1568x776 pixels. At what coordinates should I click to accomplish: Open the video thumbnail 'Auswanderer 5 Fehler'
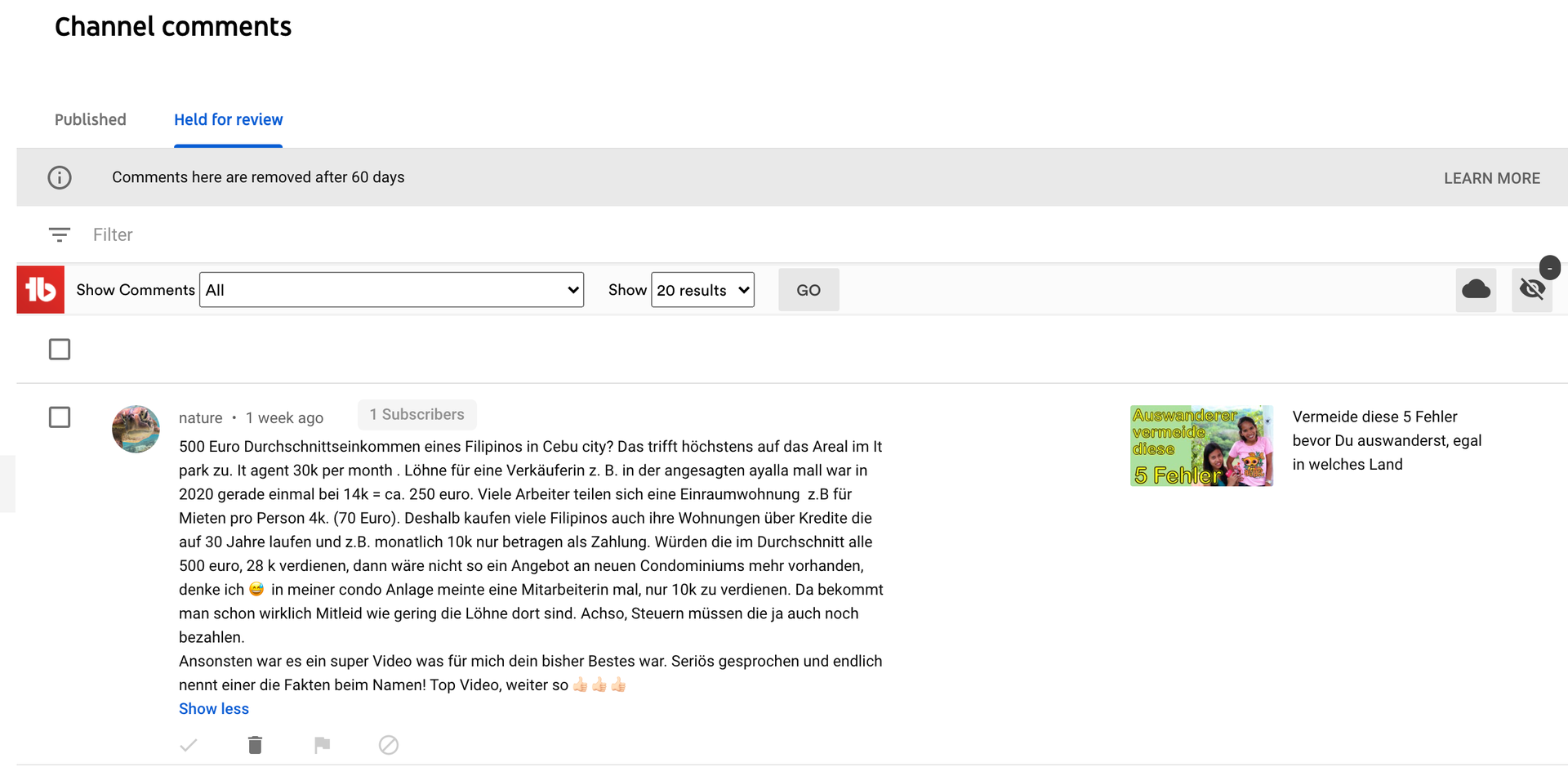(1201, 446)
